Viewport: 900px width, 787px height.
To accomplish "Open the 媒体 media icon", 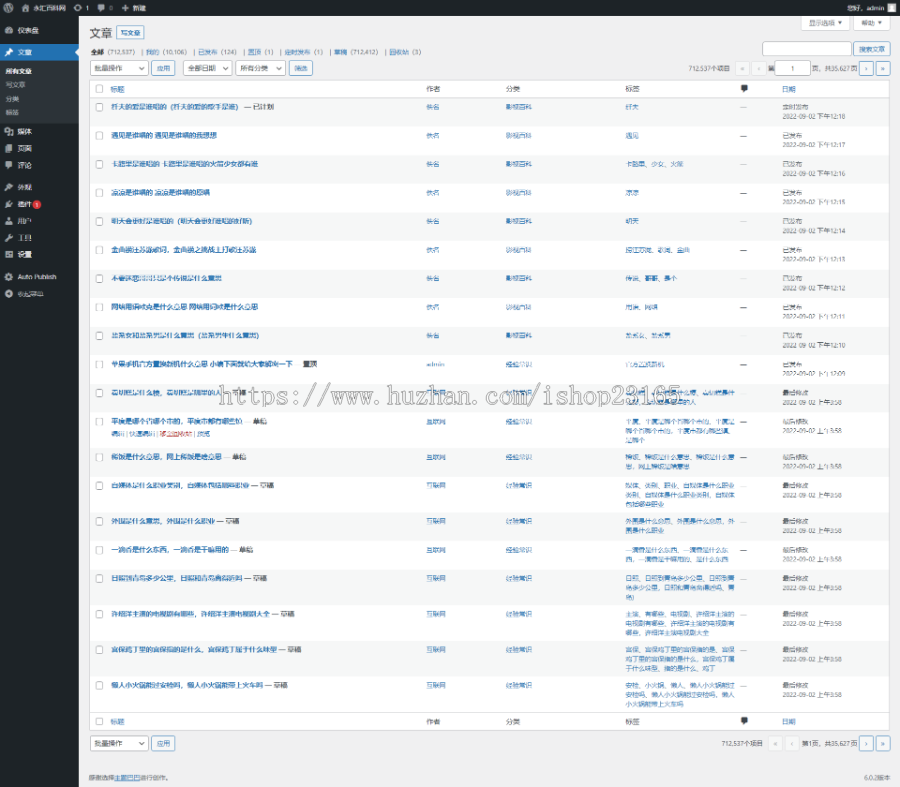I will click(9, 131).
